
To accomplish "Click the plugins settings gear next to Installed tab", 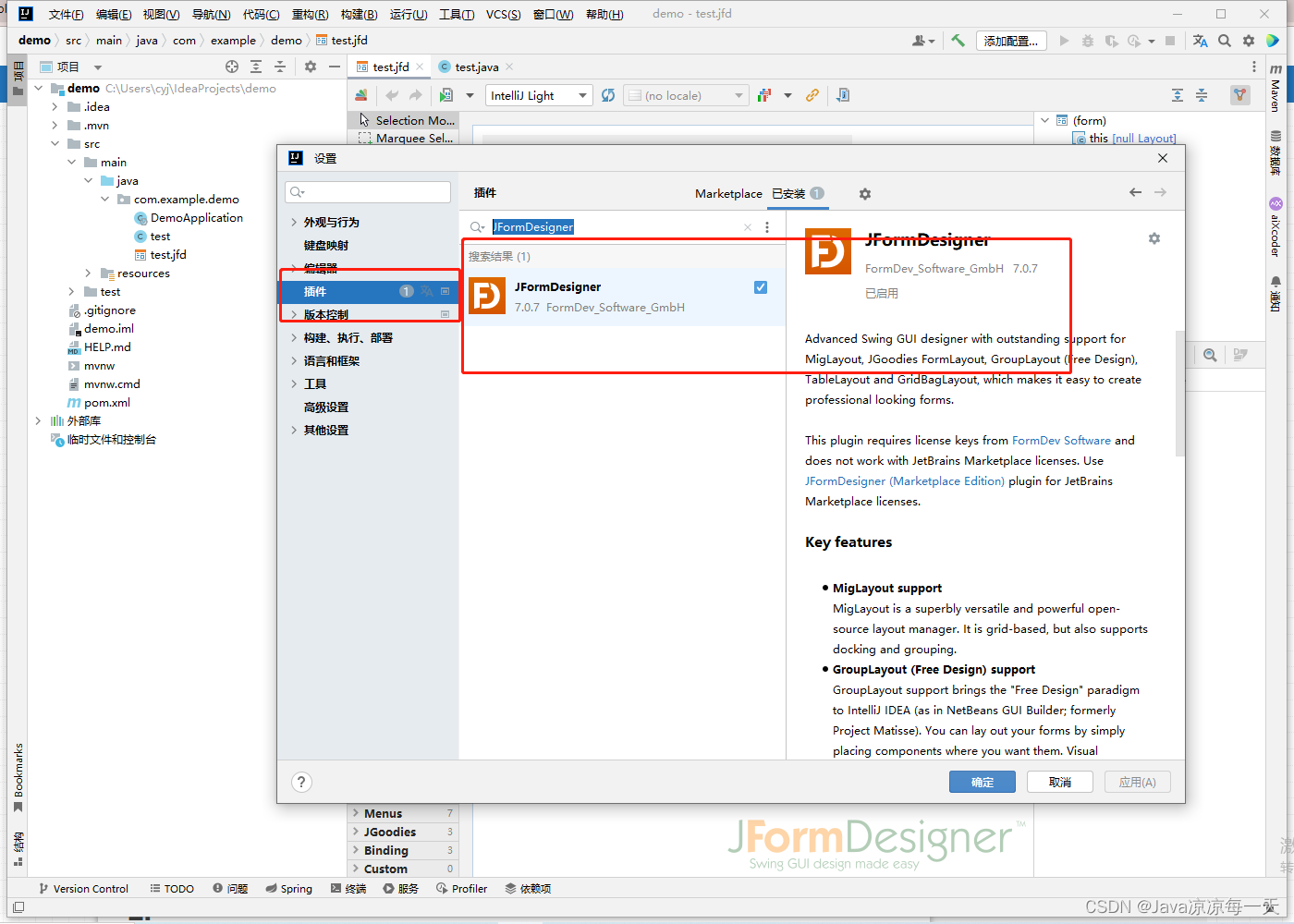I will coord(865,194).
